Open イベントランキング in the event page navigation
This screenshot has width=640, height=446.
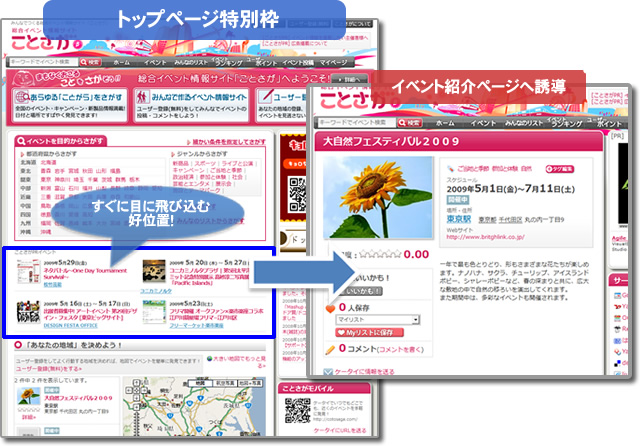pyautogui.click(x=566, y=122)
